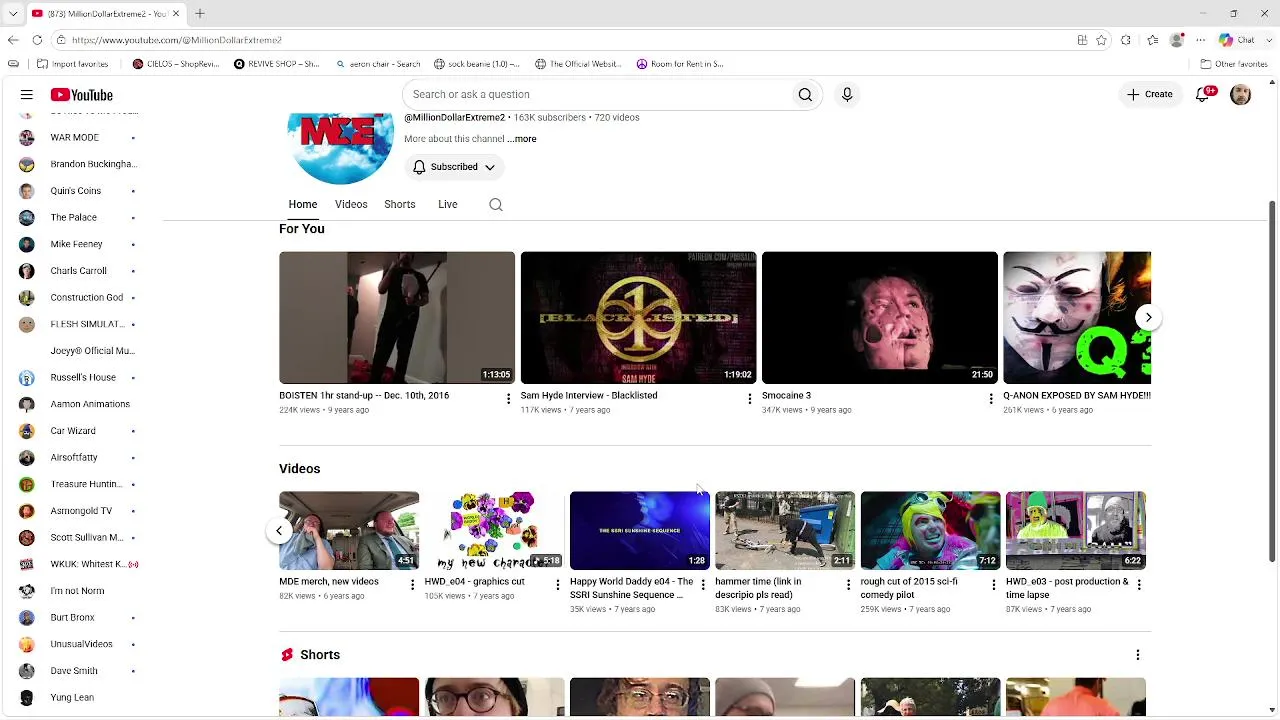
Task: View site information lock icon
Action: [x=61, y=40]
